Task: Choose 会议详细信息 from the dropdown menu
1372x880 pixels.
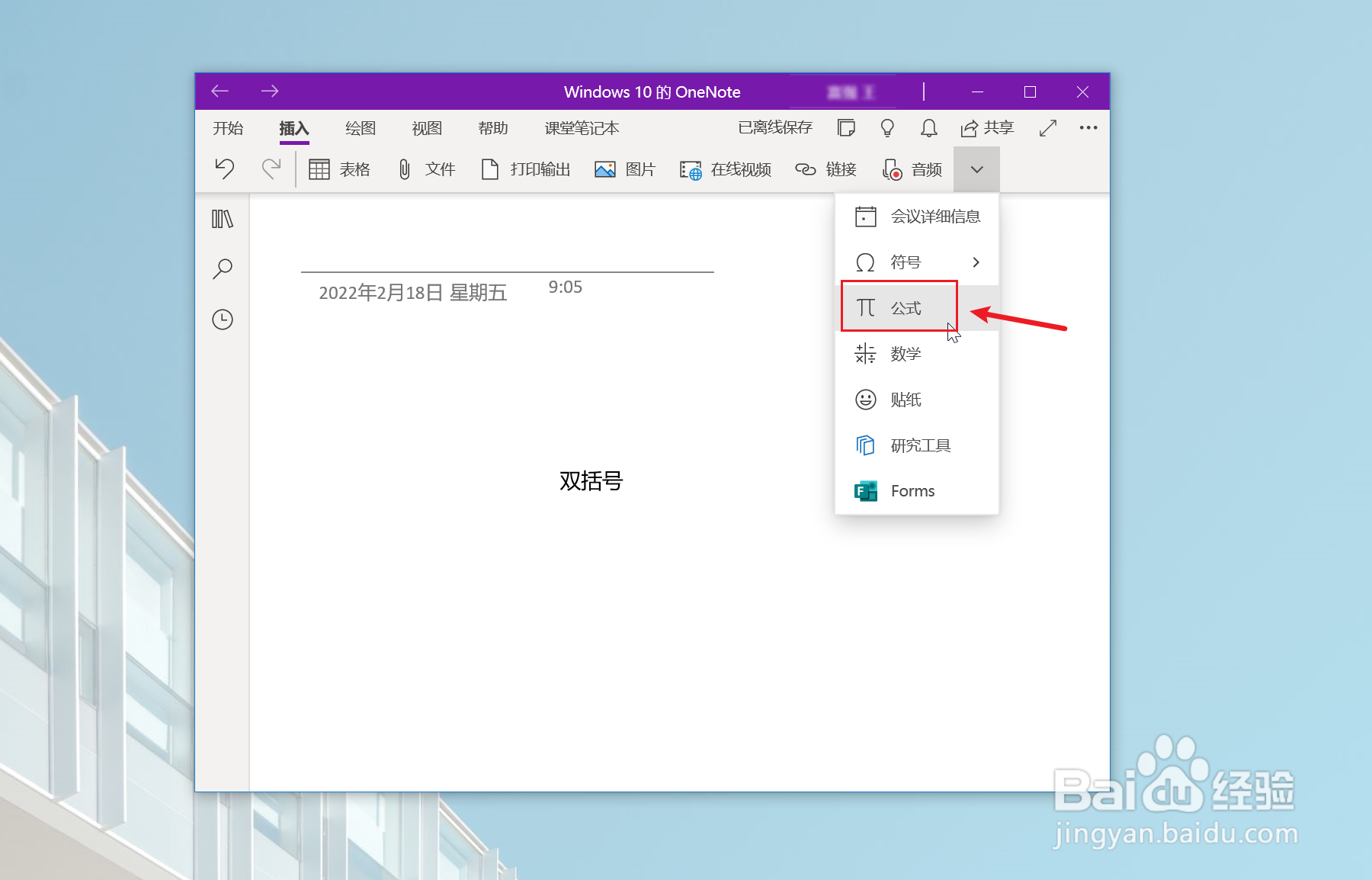Action: click(x=917, y=217)
